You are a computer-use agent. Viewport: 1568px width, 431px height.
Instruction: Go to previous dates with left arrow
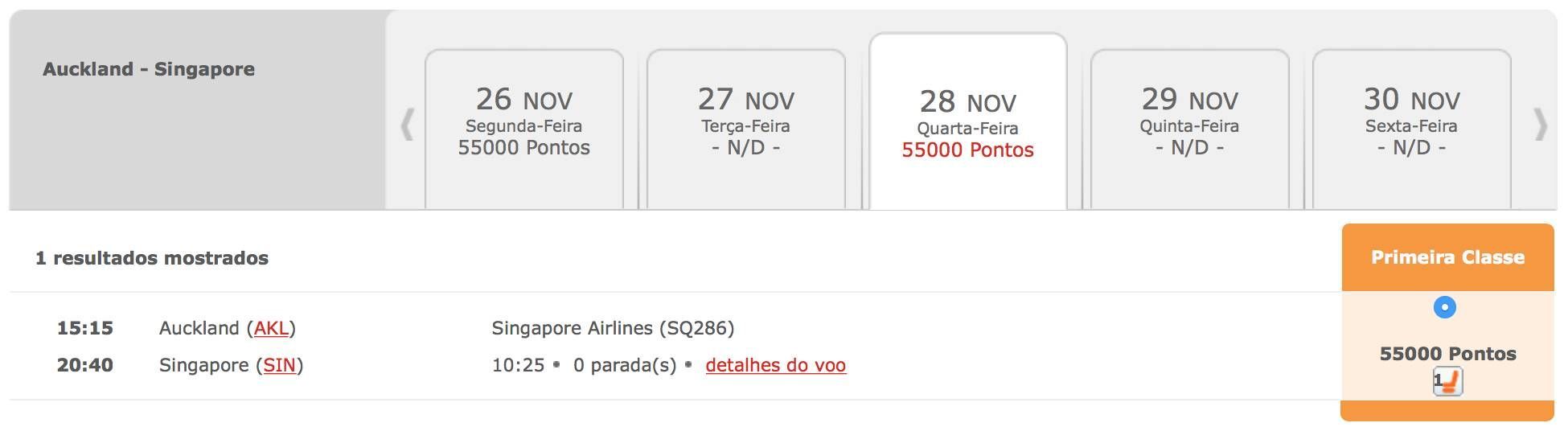click(407, 125)
